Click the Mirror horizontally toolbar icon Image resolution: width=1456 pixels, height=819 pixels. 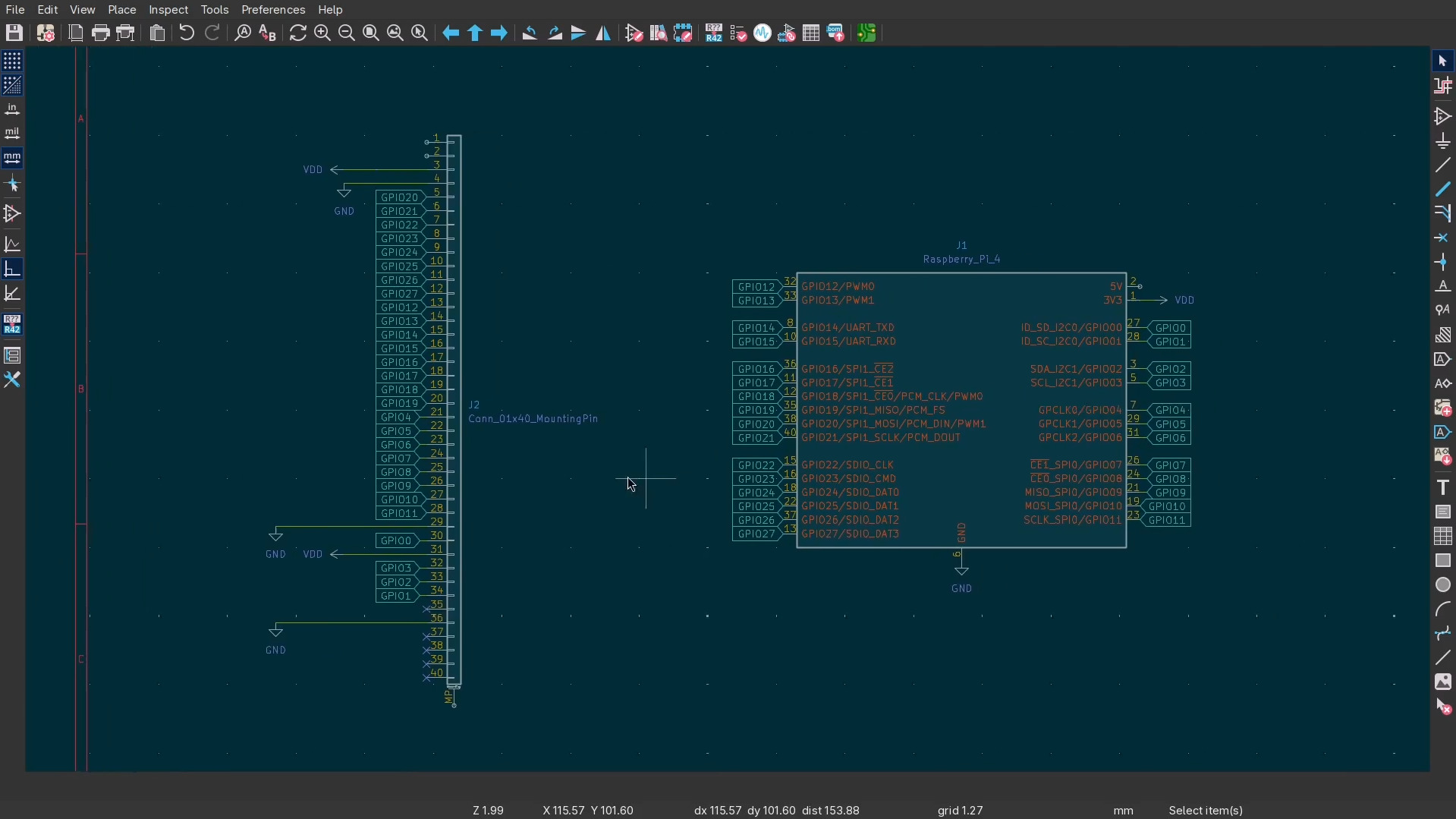604,33
